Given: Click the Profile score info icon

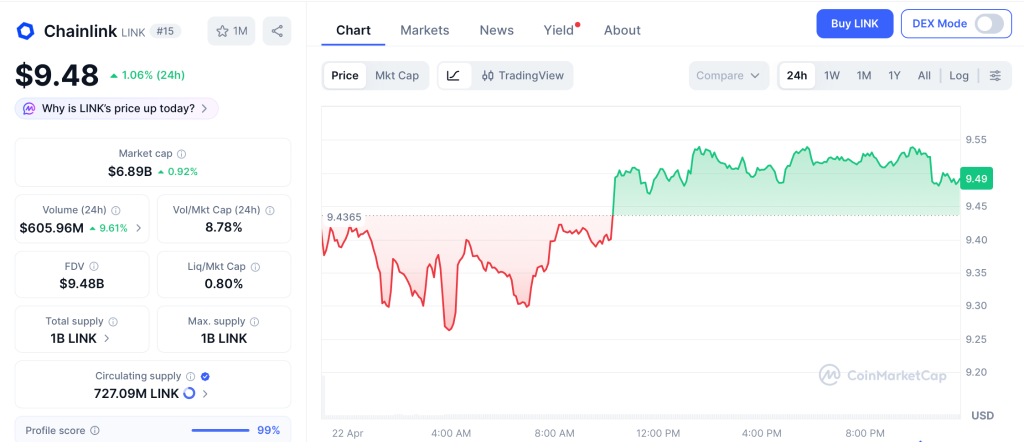Looking at the screenshot, I should 94,430.
